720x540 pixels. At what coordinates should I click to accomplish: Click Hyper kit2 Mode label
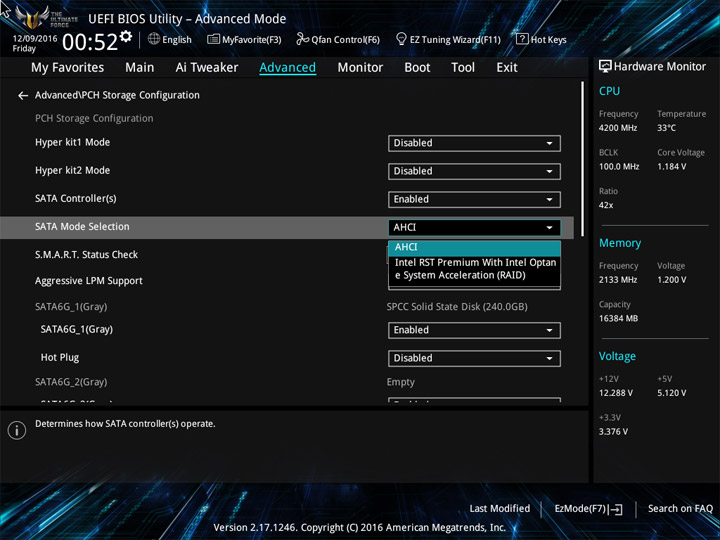click(x=73, y=171)
